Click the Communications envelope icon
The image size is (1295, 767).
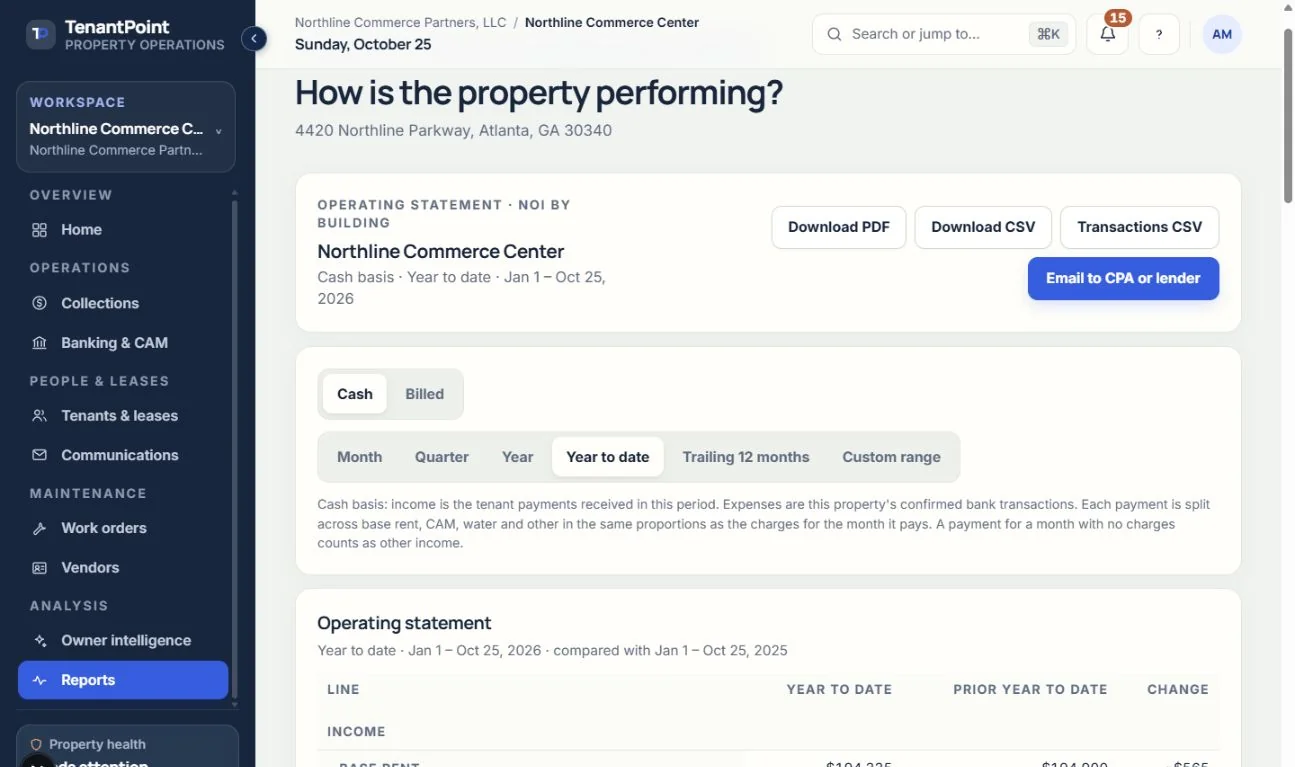pyautogui.click(x=40, y=455)
